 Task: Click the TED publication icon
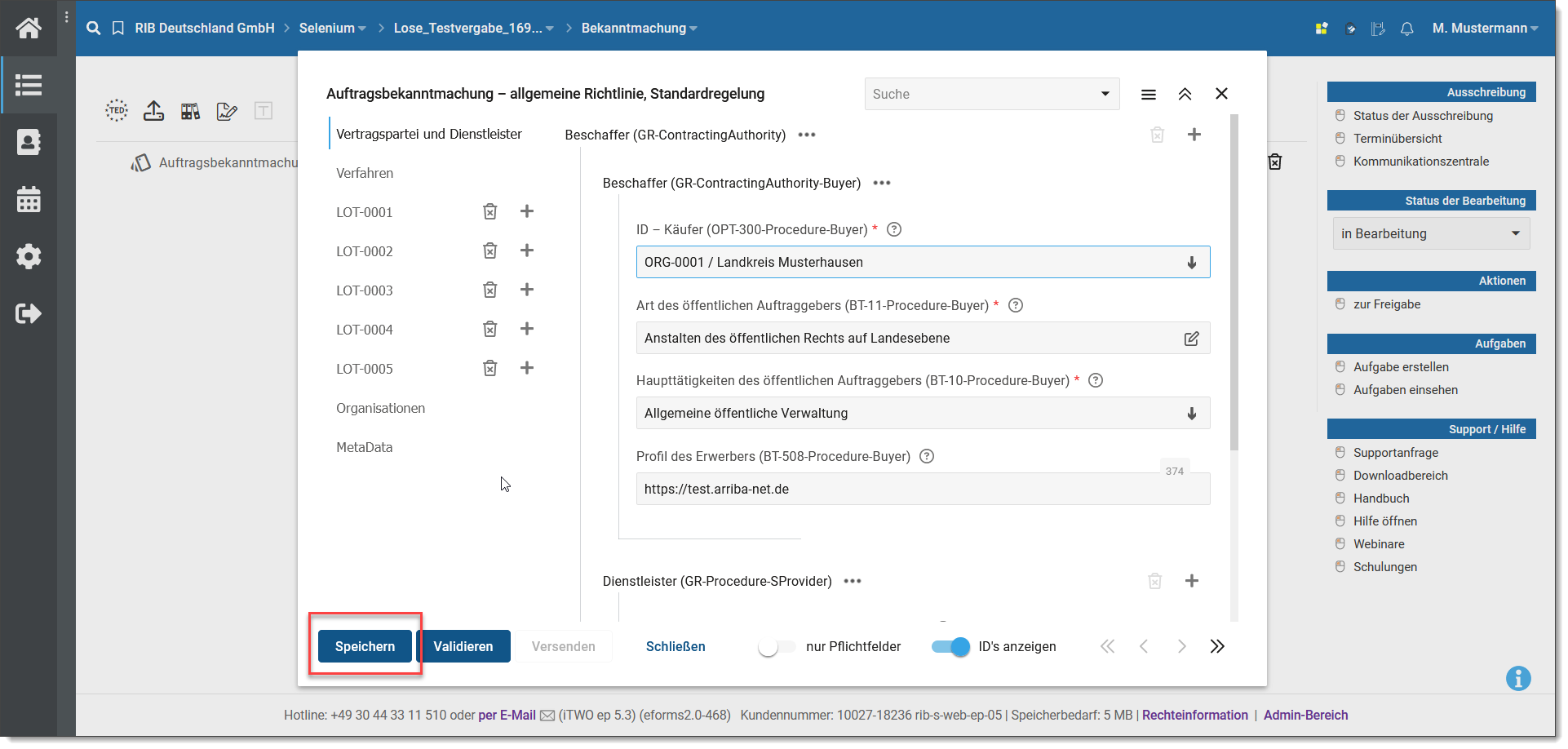(x=117, y=111)
